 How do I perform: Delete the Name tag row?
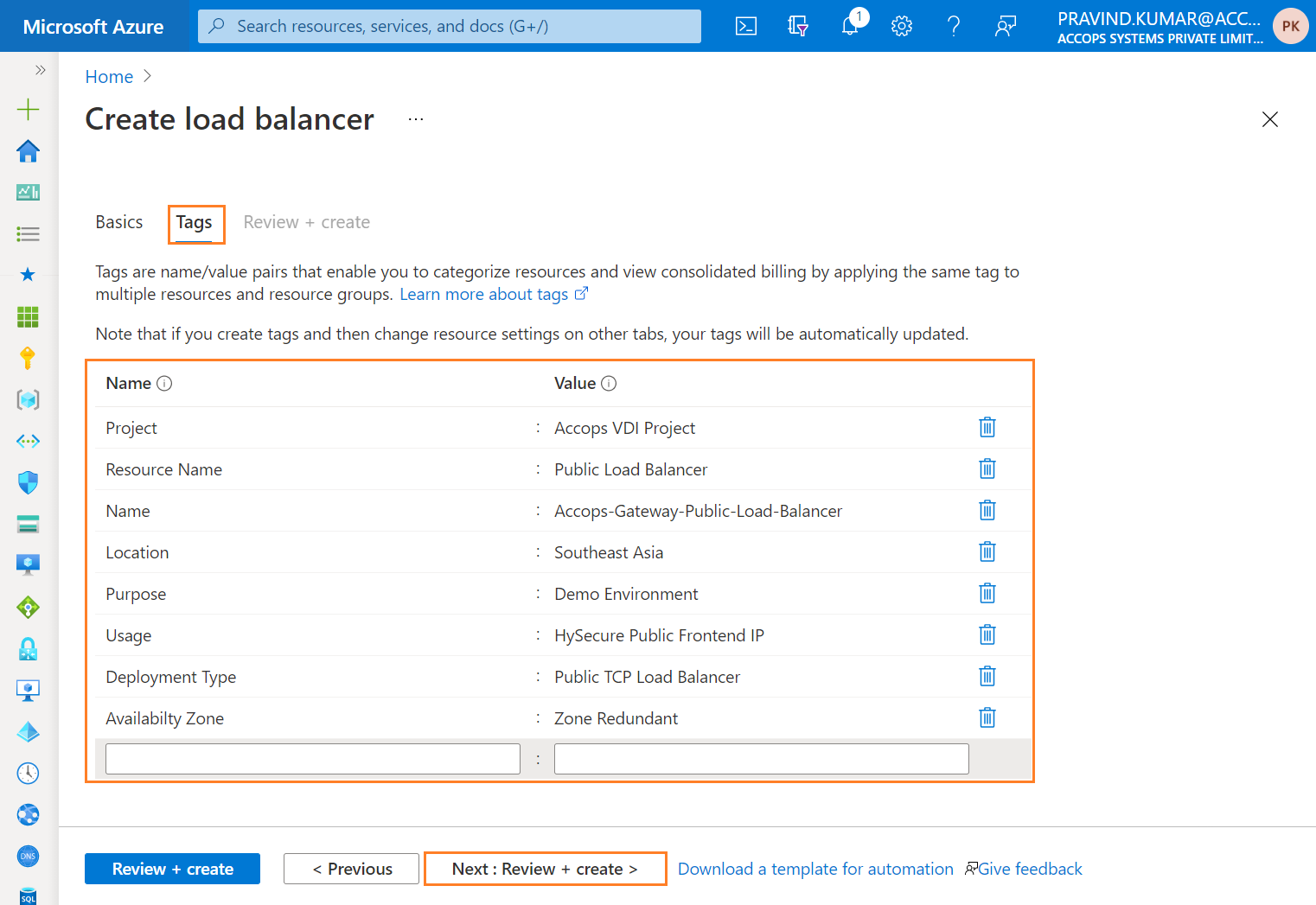pos(987,510)
